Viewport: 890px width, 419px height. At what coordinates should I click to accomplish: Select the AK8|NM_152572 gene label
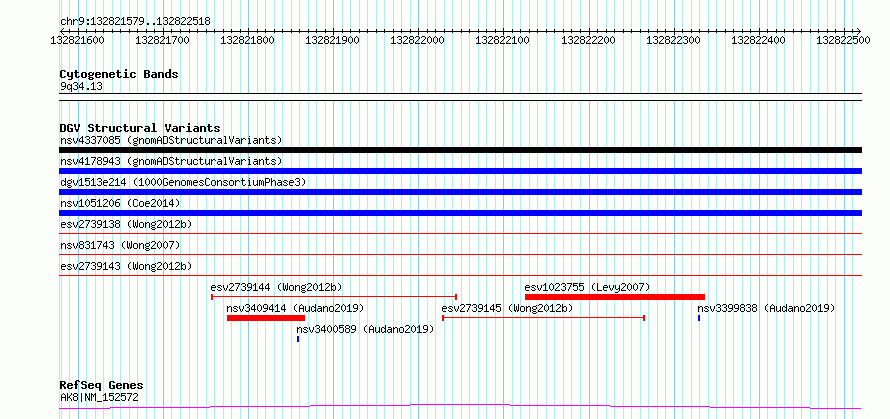click(x=99, y=397)
